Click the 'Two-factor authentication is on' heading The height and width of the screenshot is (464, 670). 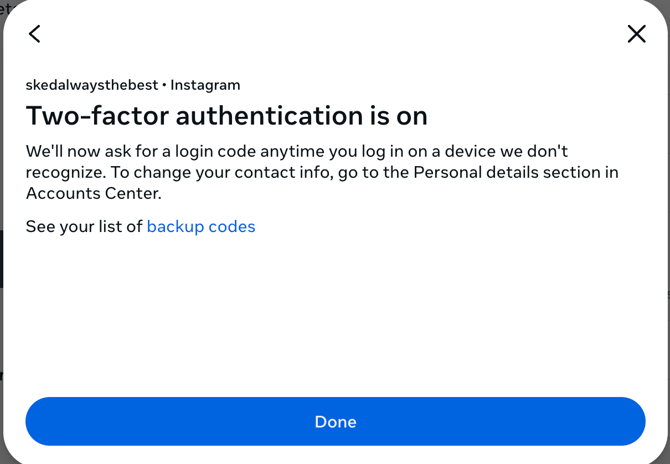click(226, 116)
